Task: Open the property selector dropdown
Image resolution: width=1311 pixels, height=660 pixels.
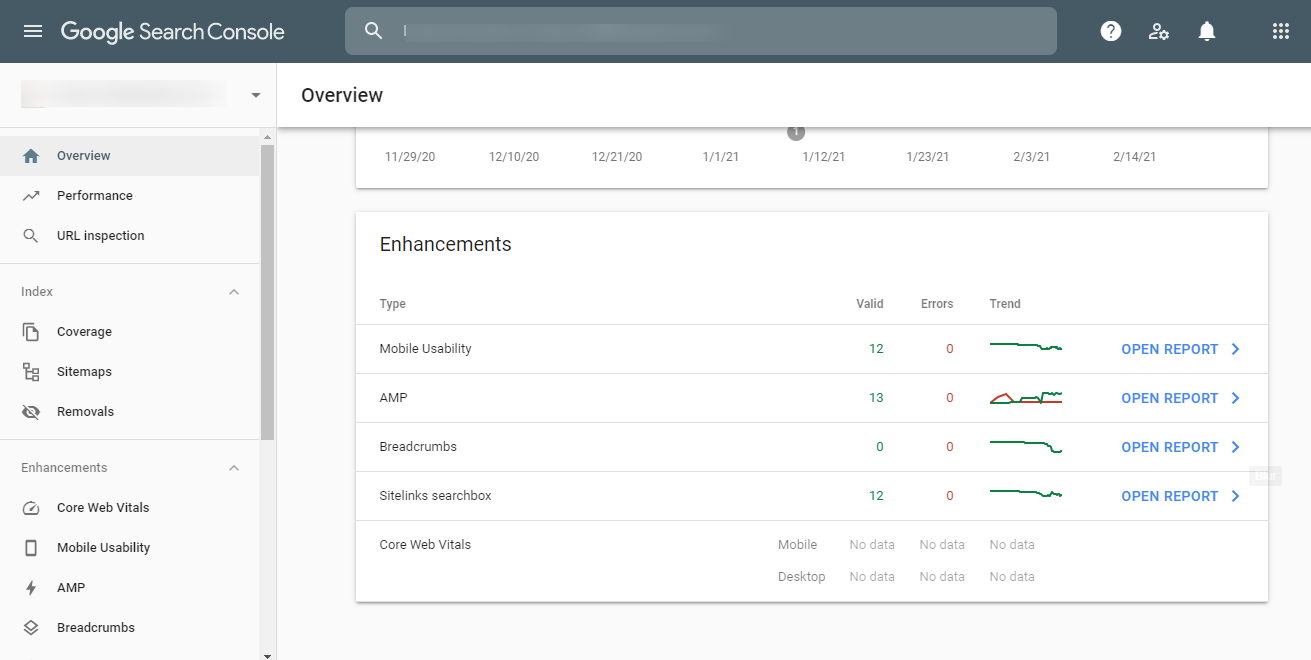Action: click(255, 94)
